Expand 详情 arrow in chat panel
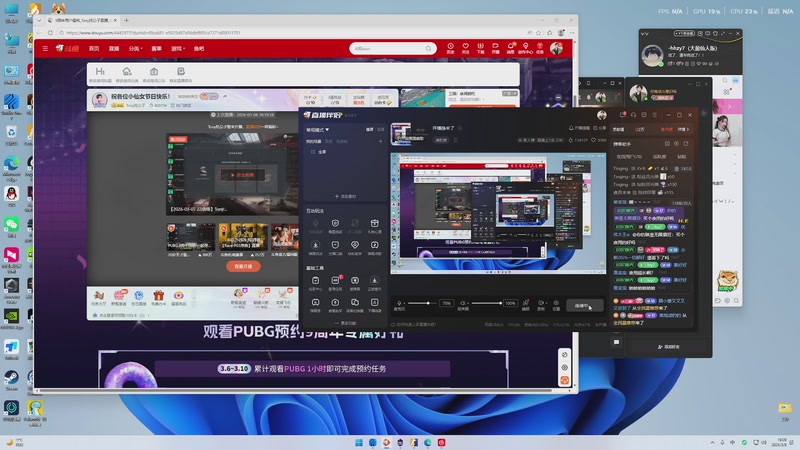 (x=684, y=130)
